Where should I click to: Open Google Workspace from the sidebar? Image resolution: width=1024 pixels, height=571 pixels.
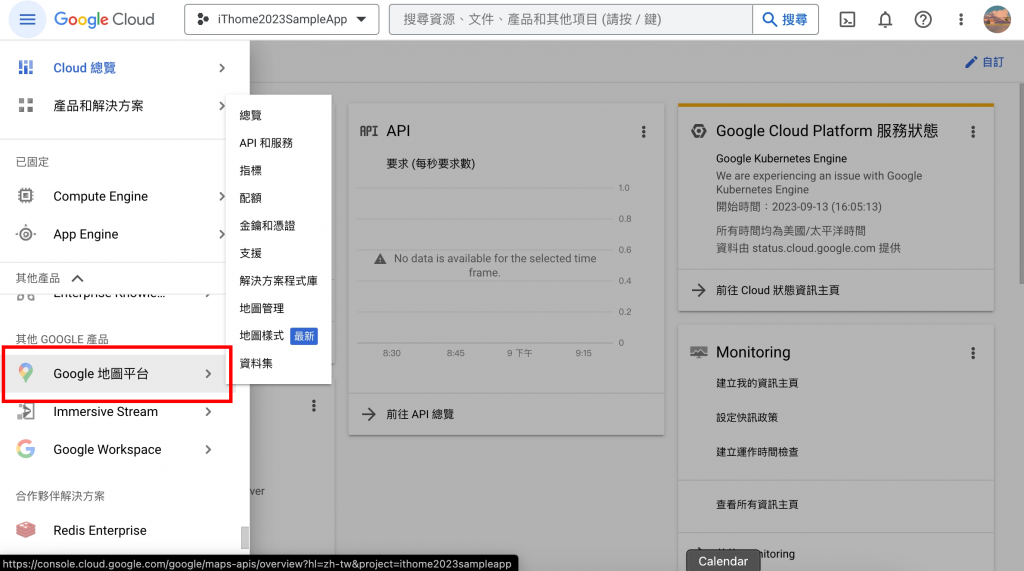pyautogui.click(x=107, y=449)
